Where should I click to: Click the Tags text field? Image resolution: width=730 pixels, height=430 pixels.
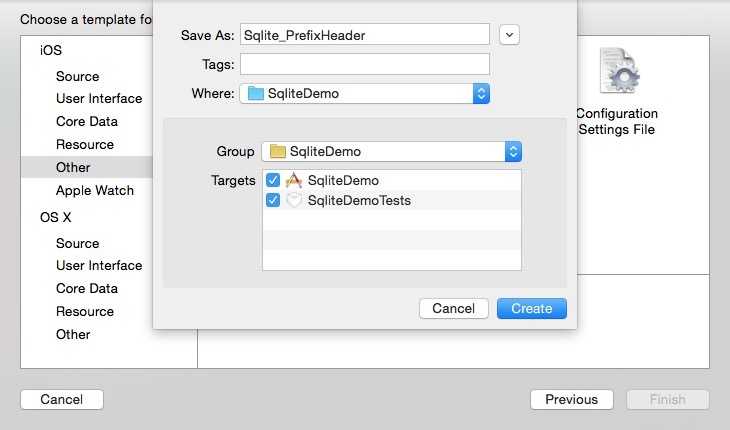tap(365, 64)
